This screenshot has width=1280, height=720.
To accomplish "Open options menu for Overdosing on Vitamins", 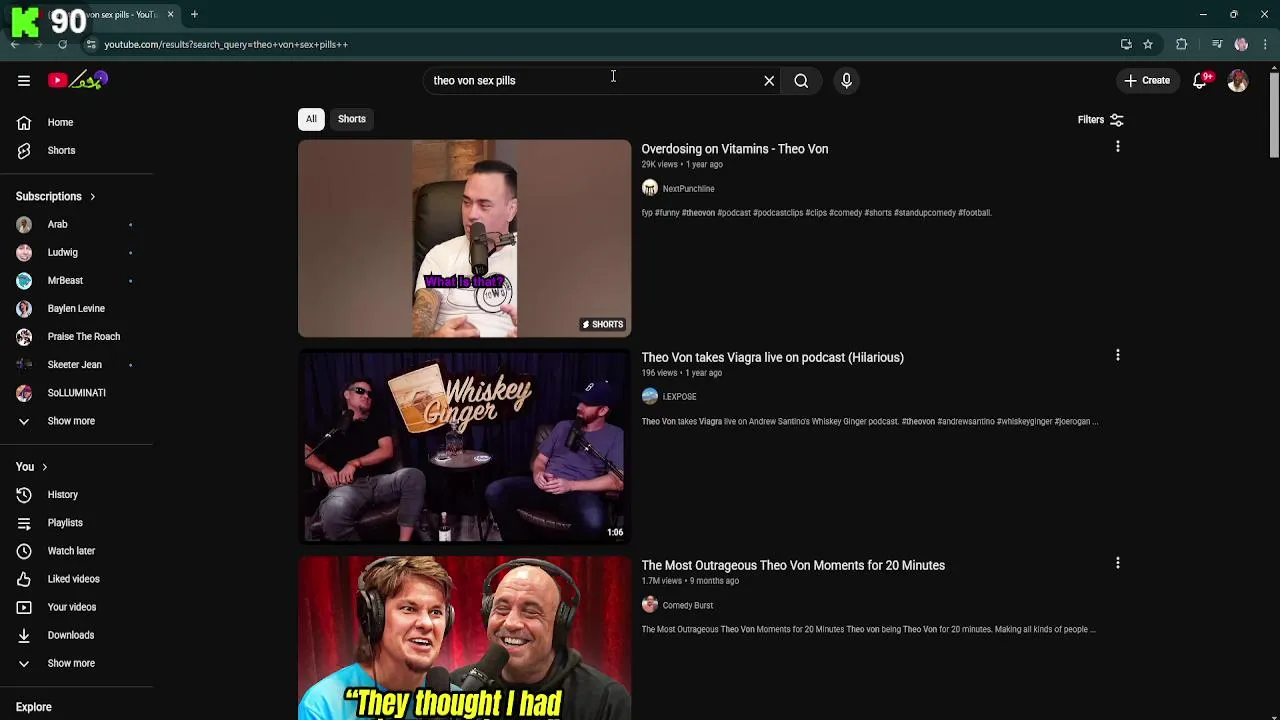I will (1117, 147).
